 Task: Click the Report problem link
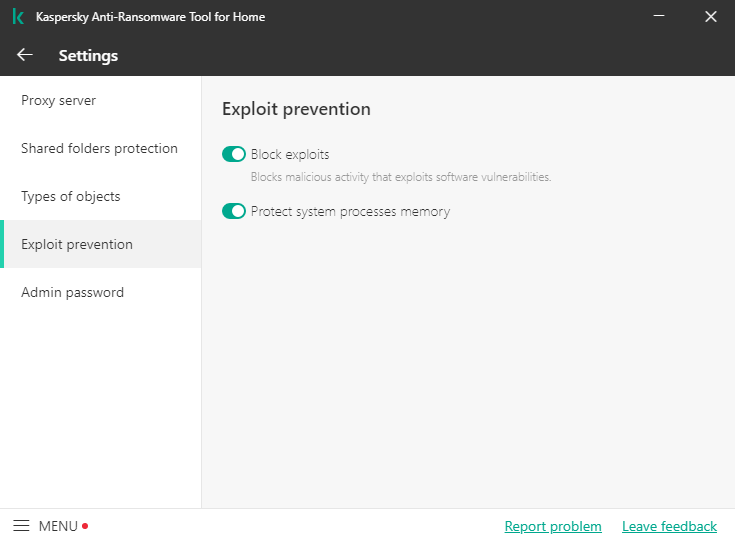553,526
